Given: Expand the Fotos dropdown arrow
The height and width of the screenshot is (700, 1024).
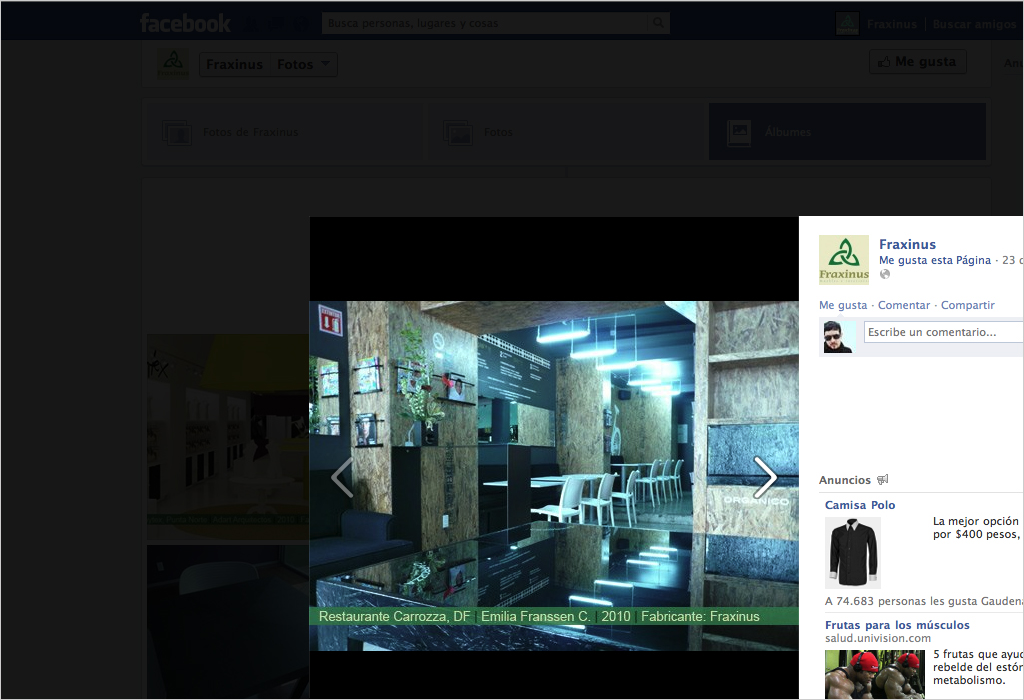Looking at the screenshot, I should coord(325,64).
